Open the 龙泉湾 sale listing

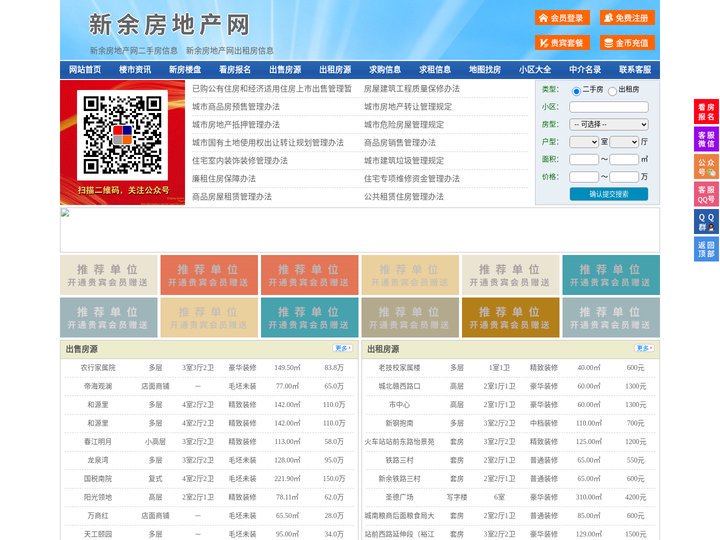coord(98,460)
